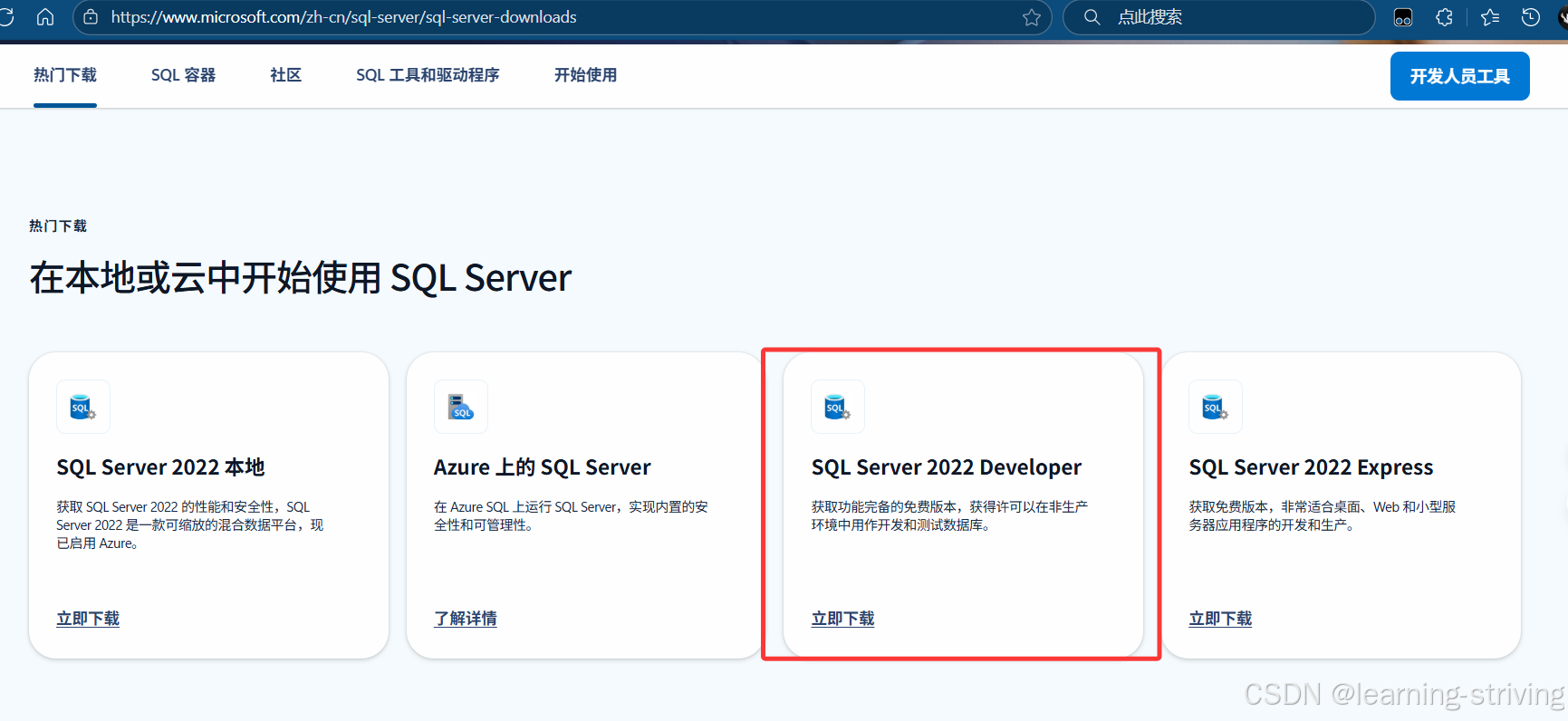Open the favorites list icon

[1490, 17]
